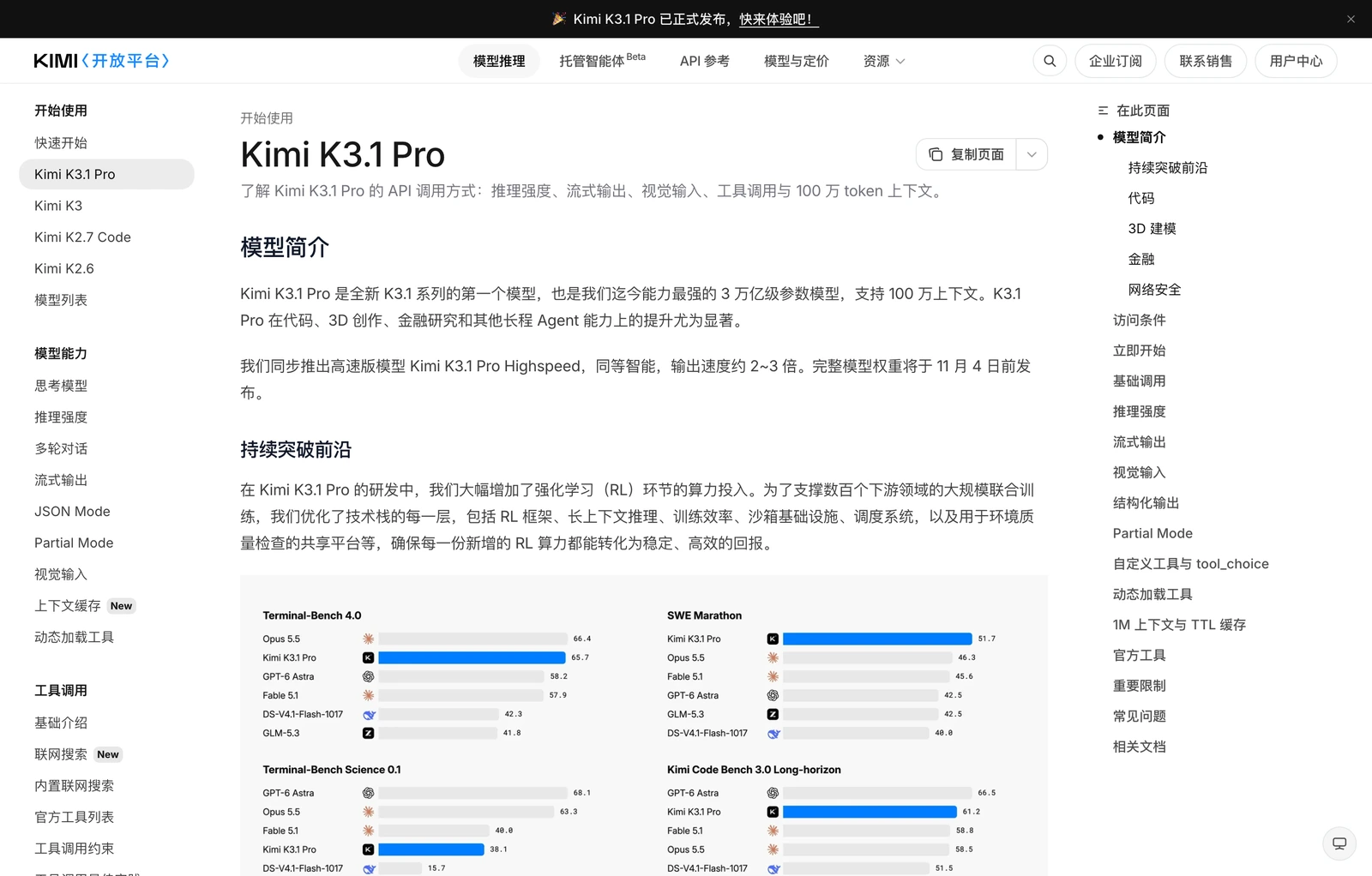The image size is (1372, 876).
Task: Click the blue Kimi K3.1 Pro bar in SWE Marathon
Action: 877,639
